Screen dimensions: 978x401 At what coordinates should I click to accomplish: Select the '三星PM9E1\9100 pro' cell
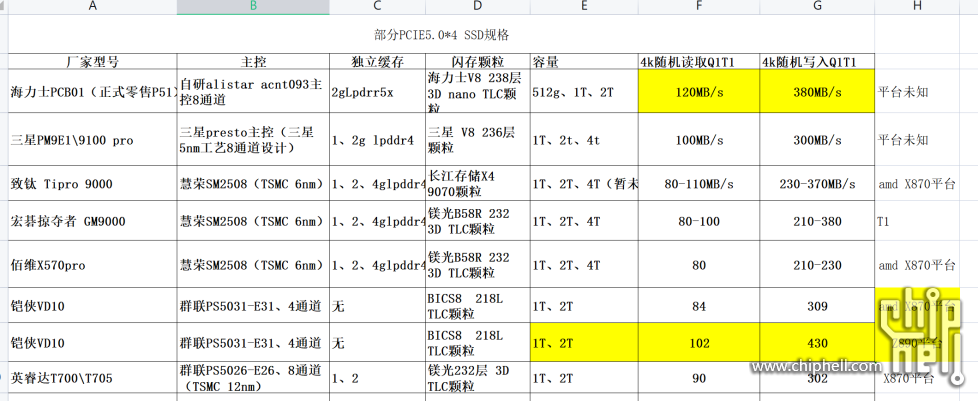point(92,139)
